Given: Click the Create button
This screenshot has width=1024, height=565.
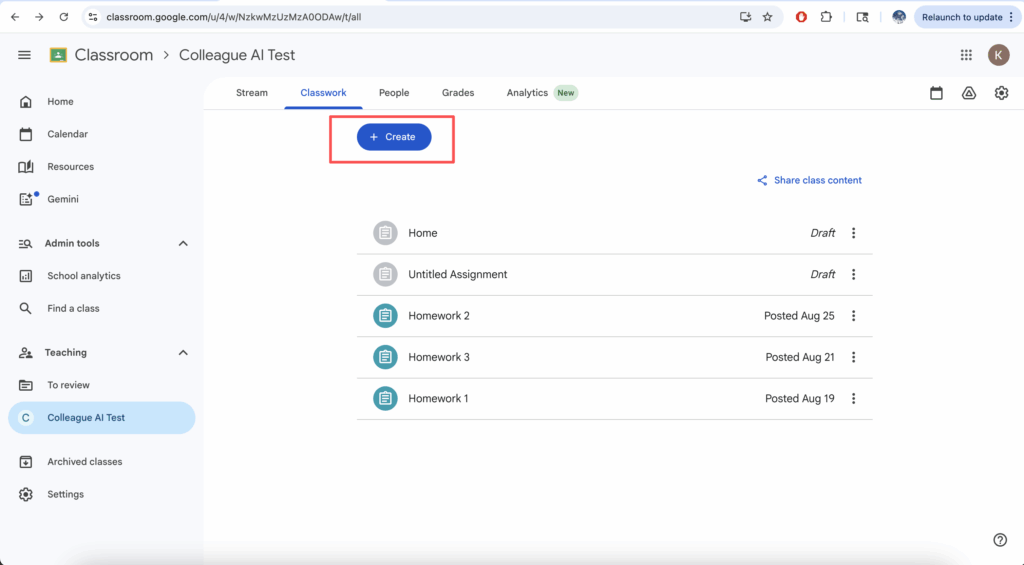Looking at the screenshot, I should coord(394,137).
